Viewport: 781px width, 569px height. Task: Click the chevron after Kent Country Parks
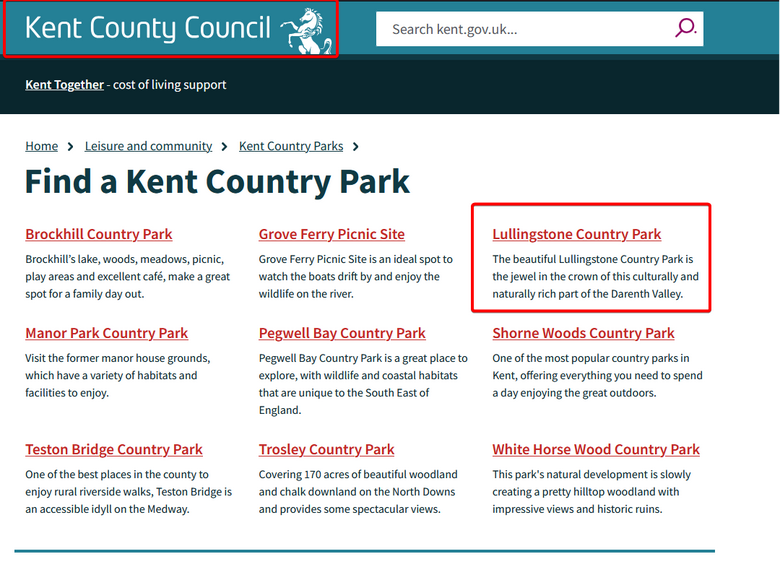(356, 146)
